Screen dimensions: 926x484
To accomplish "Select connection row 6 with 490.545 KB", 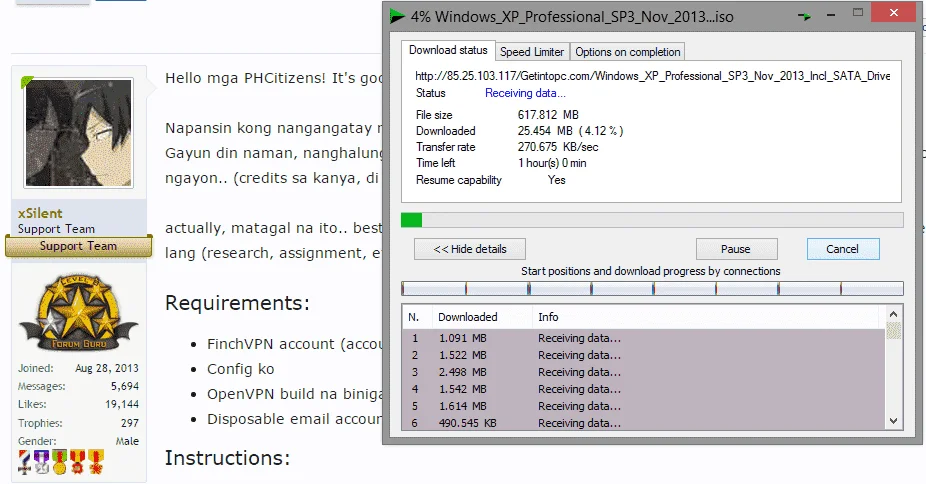I will tap(644, 422).
